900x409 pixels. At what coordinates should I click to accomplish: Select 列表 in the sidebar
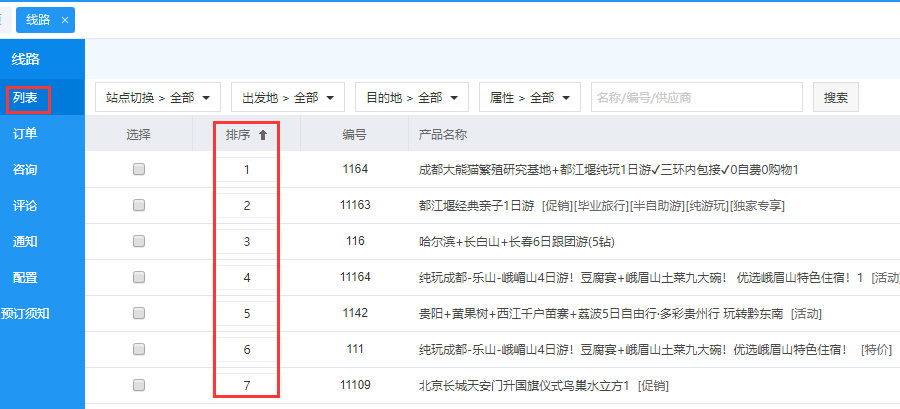25,98
